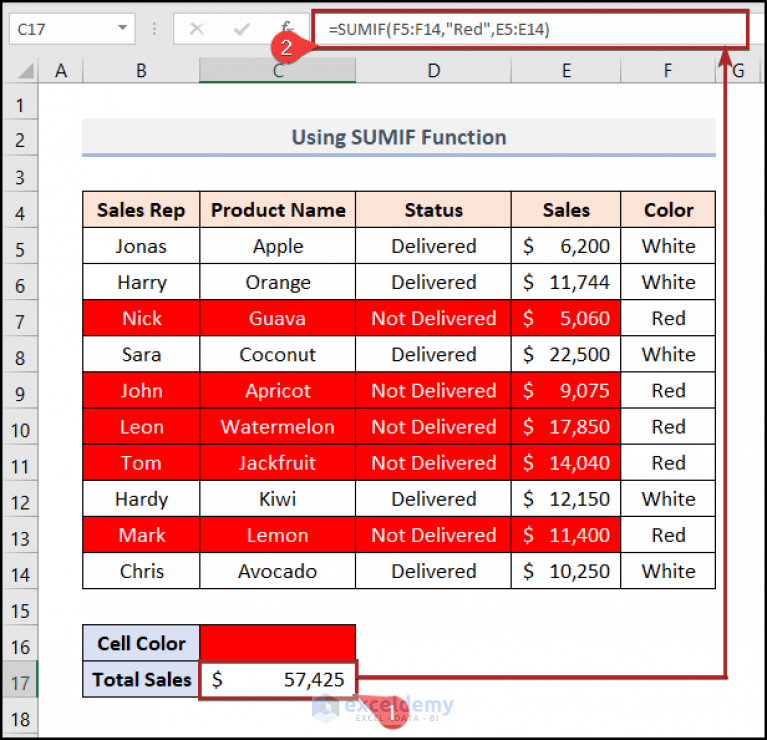The image size is (767, 740).
Task: Click the 'Color' header cell
Action: pos(668,210)
